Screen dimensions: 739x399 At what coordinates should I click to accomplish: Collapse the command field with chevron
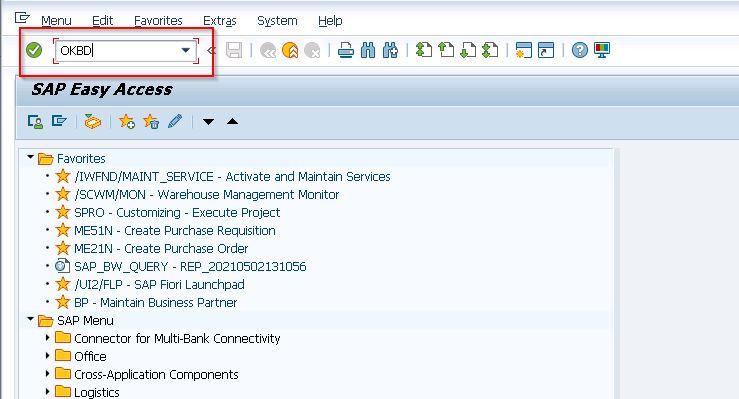pyautogui.click(x=211, y=50)
